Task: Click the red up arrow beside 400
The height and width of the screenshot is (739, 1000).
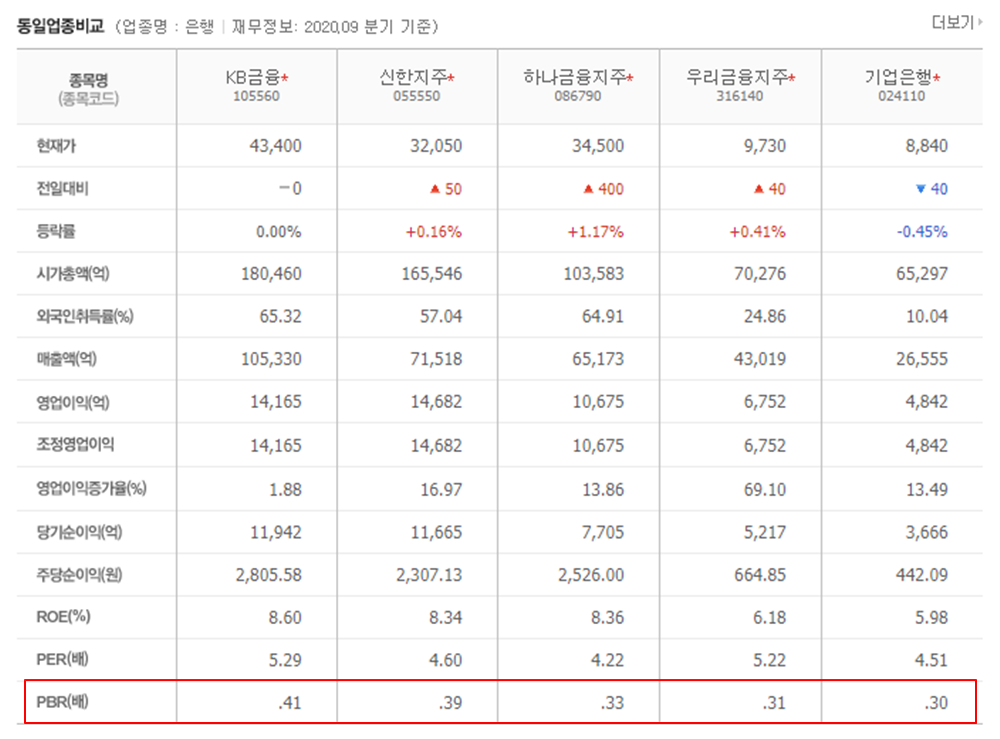Action: (x=589, y=189)
